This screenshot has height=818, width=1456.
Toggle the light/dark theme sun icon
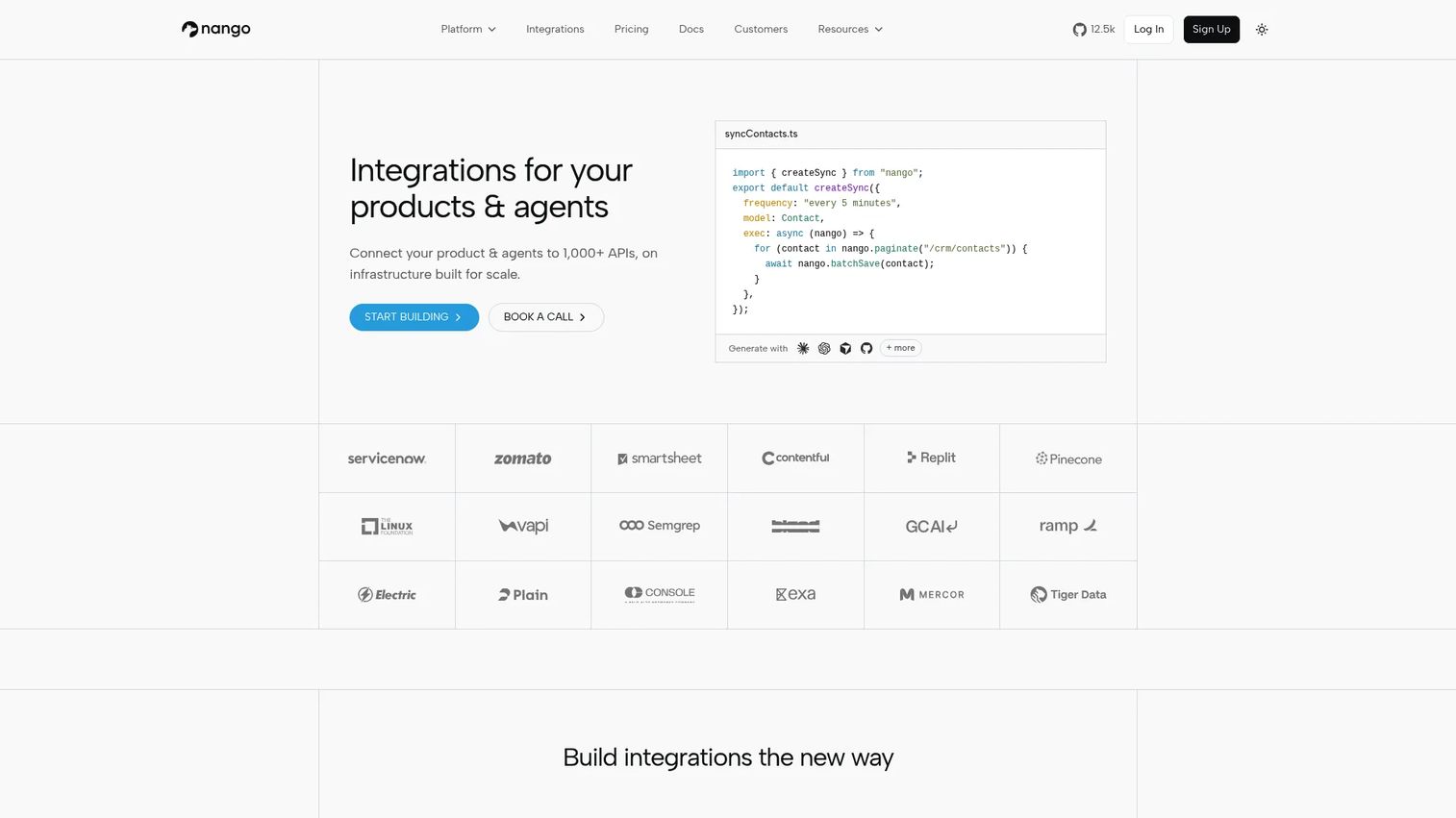click(x=1262, y=30)
